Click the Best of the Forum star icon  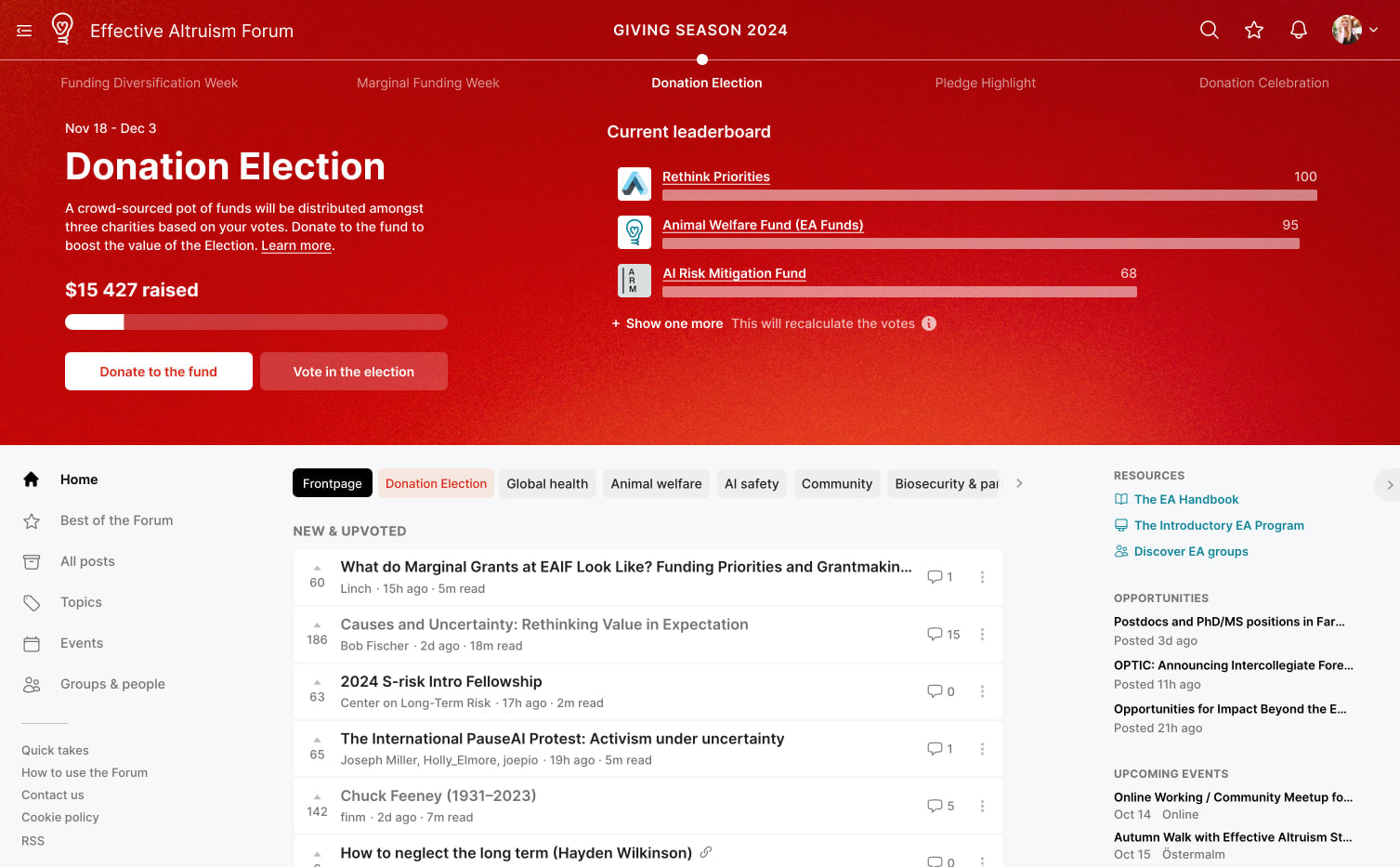(x=32, y=521)
